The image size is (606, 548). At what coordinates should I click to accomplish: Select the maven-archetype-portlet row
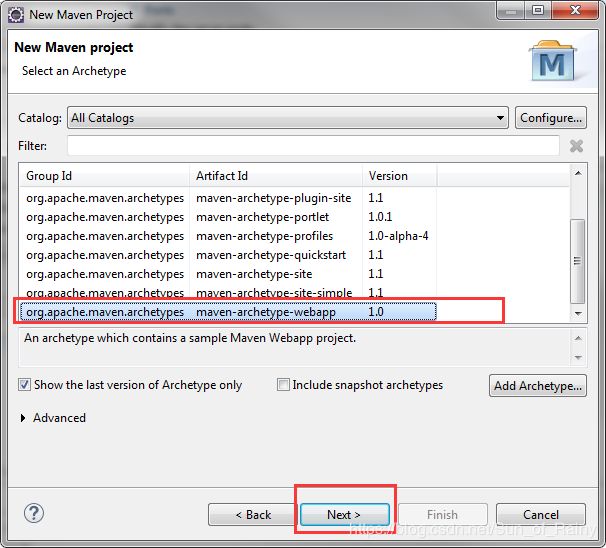228,217
